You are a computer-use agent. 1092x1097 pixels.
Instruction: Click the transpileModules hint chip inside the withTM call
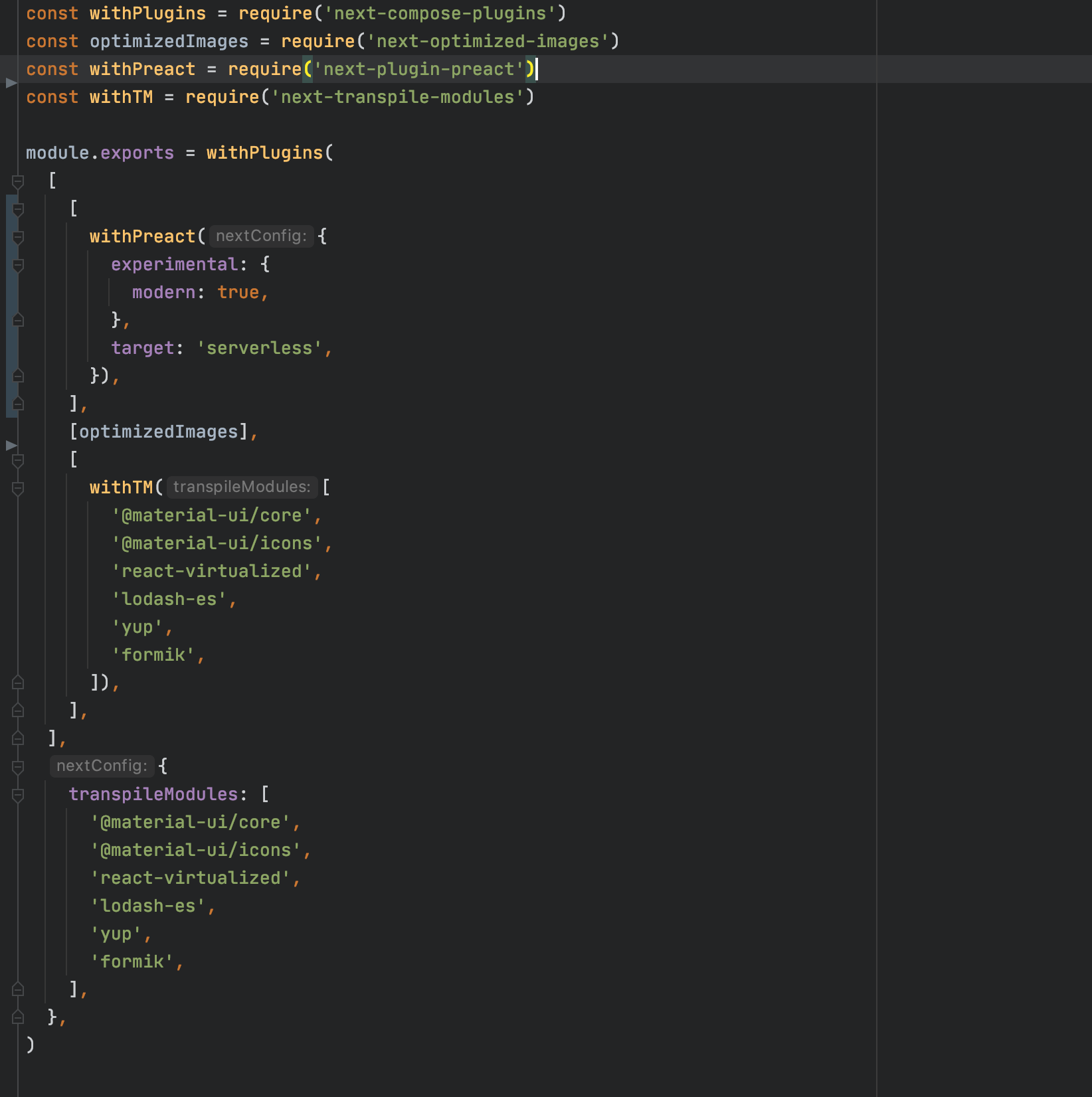click(x=241, y=487)
